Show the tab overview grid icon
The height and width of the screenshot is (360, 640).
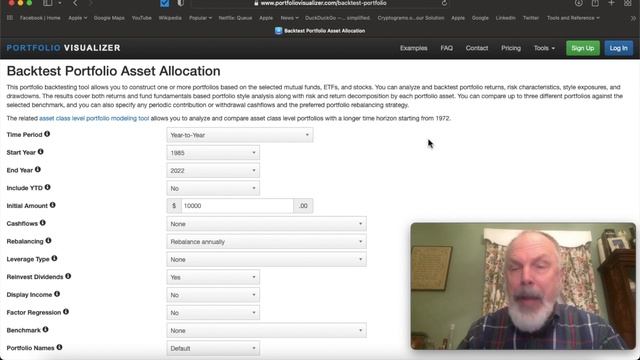point(628,3)
